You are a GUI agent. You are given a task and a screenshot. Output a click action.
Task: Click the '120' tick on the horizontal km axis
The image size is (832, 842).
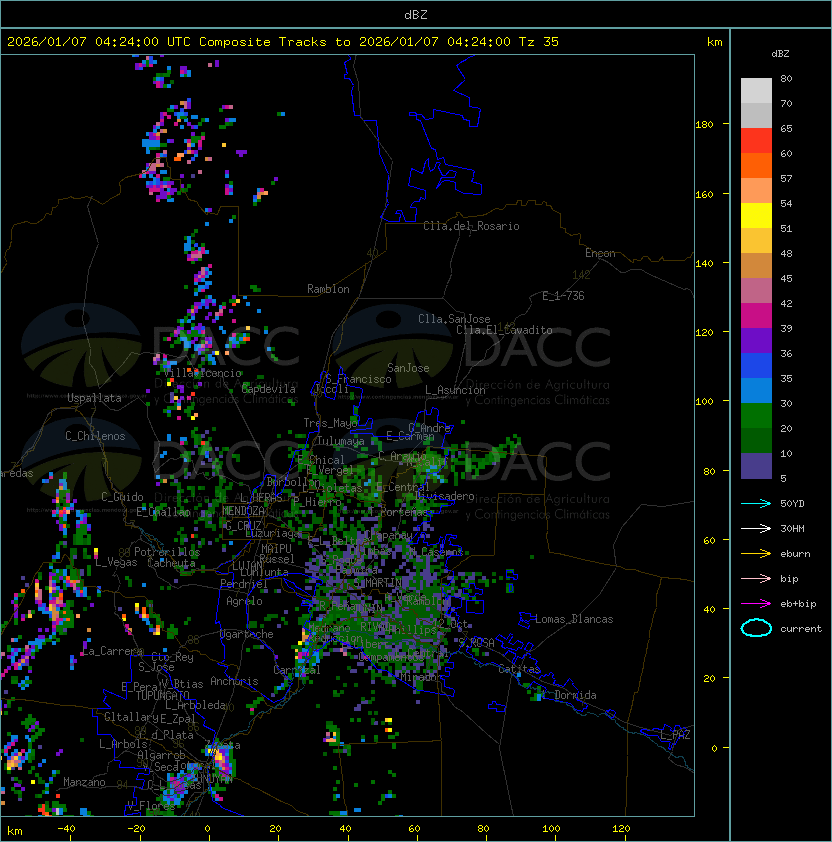click(621, 829)
